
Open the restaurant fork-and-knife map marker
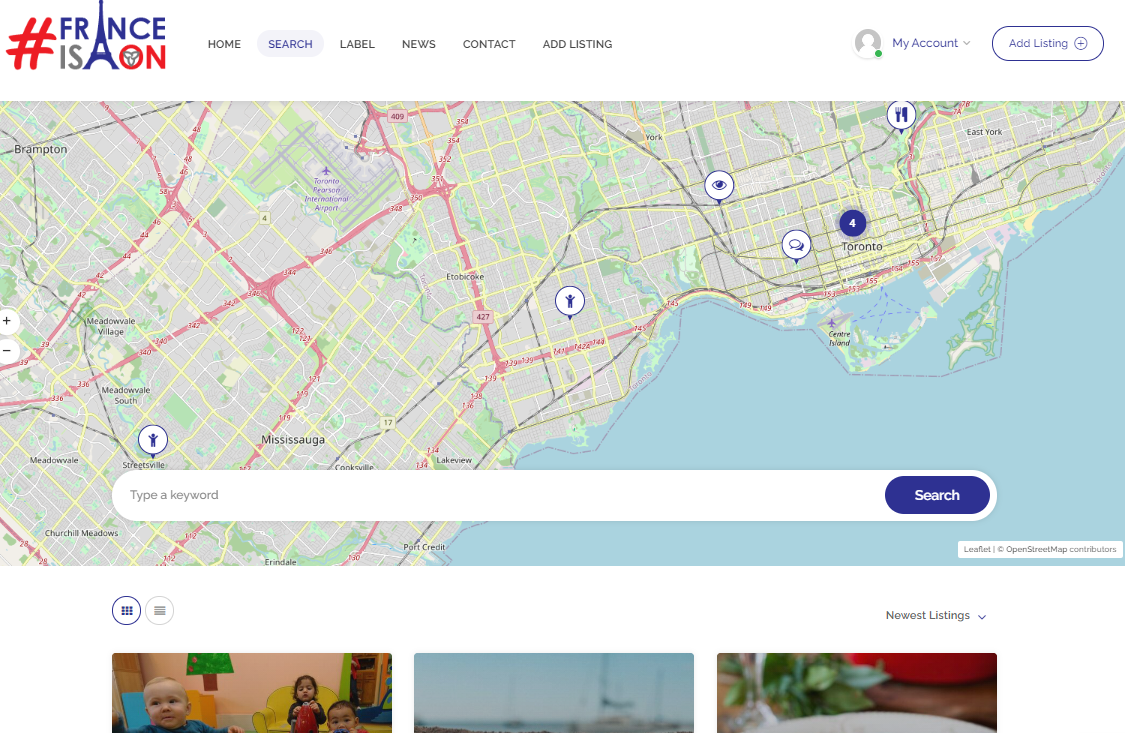coord(901,115)
